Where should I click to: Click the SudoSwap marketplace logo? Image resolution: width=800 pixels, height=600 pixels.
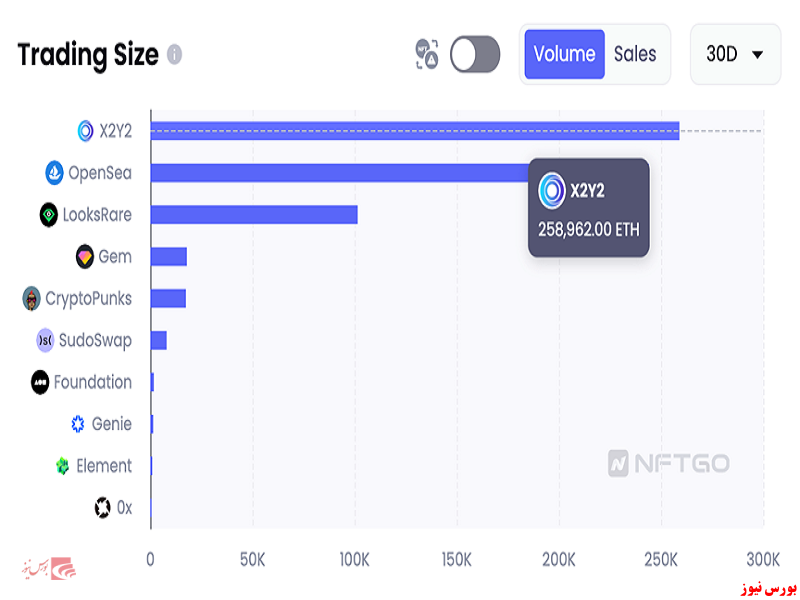click(x=45, y=340)
